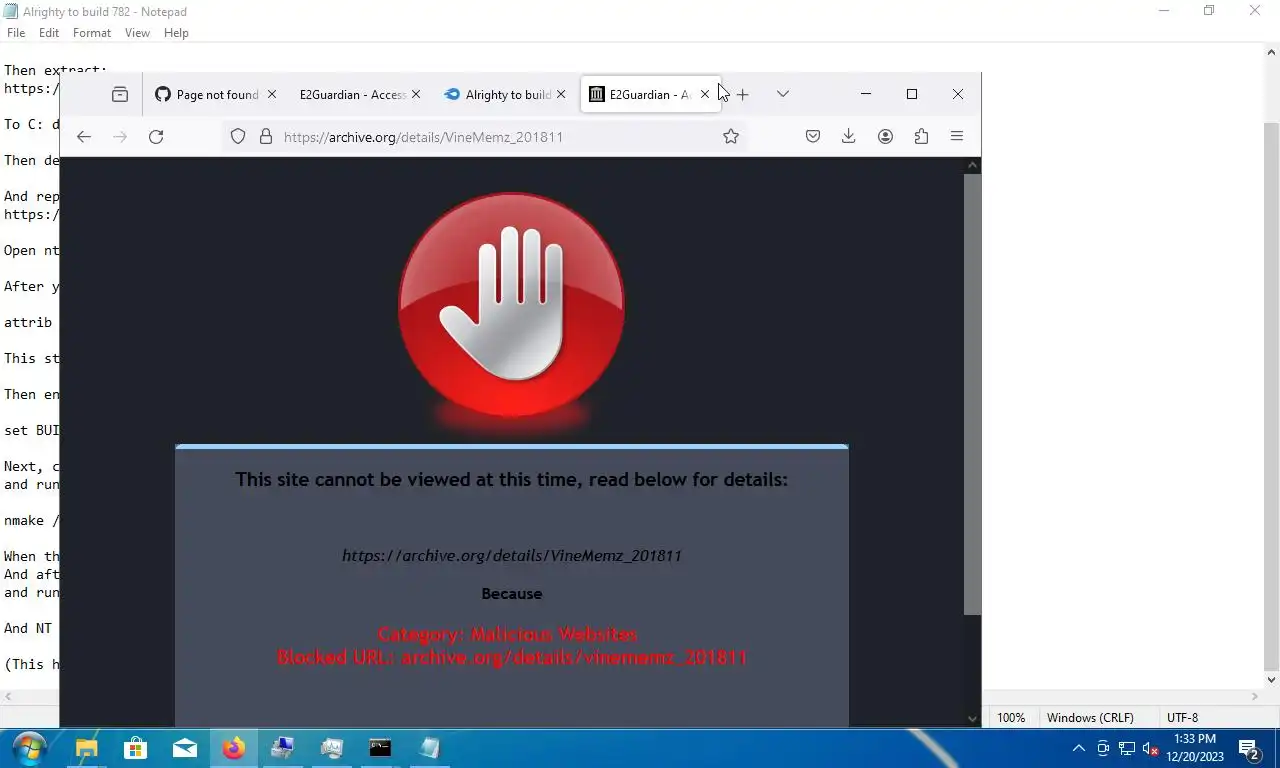Screen dimensions: 1280x768
Task: Open Notepad Edit menu
Action: pyautogui.click(x=49, y=33)
